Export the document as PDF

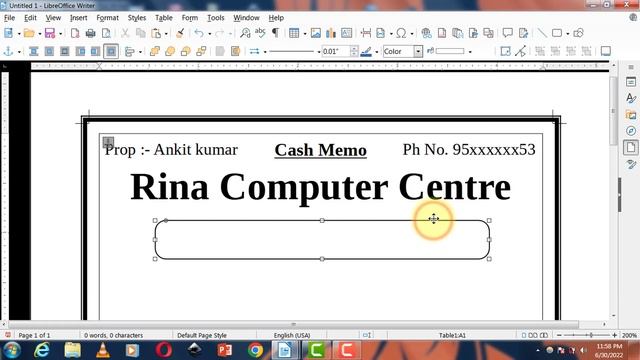point(75,33)
